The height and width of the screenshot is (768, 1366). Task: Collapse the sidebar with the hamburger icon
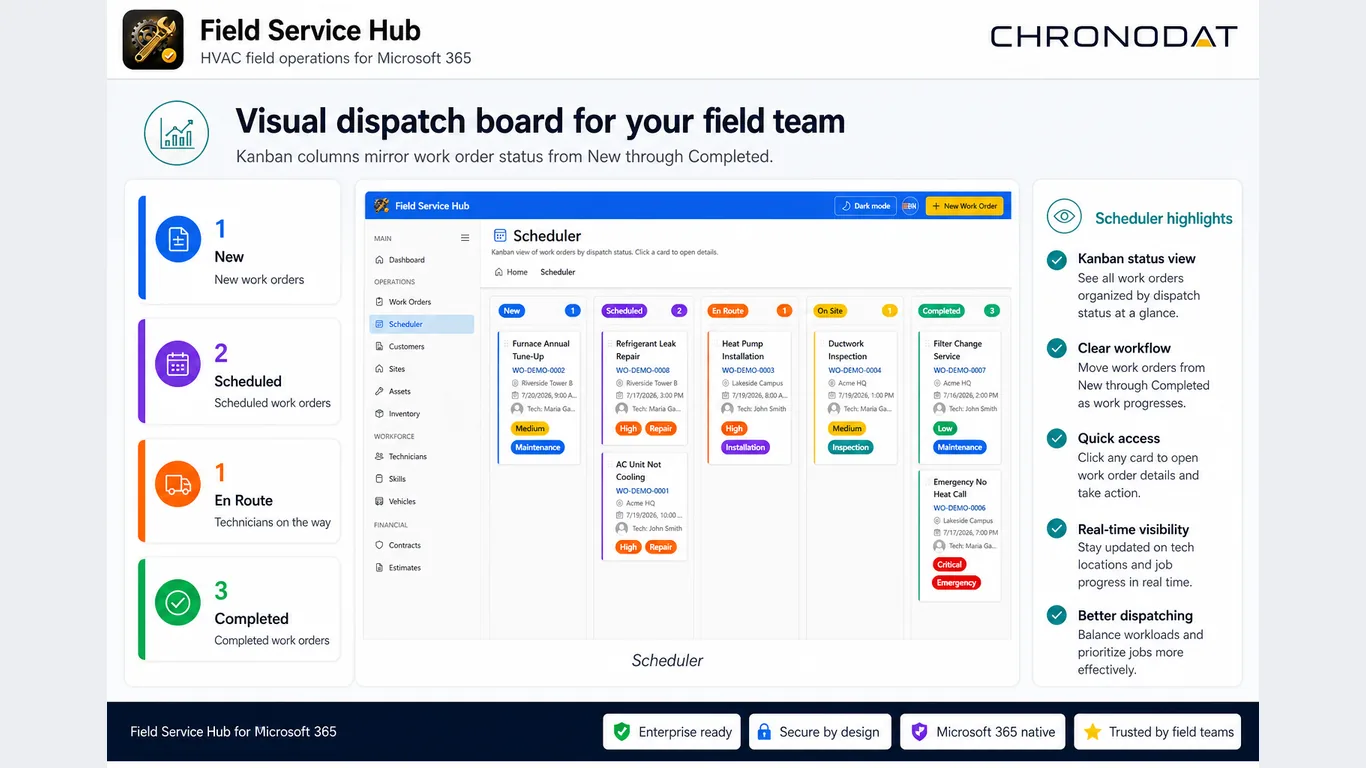(x=464, y=238)
